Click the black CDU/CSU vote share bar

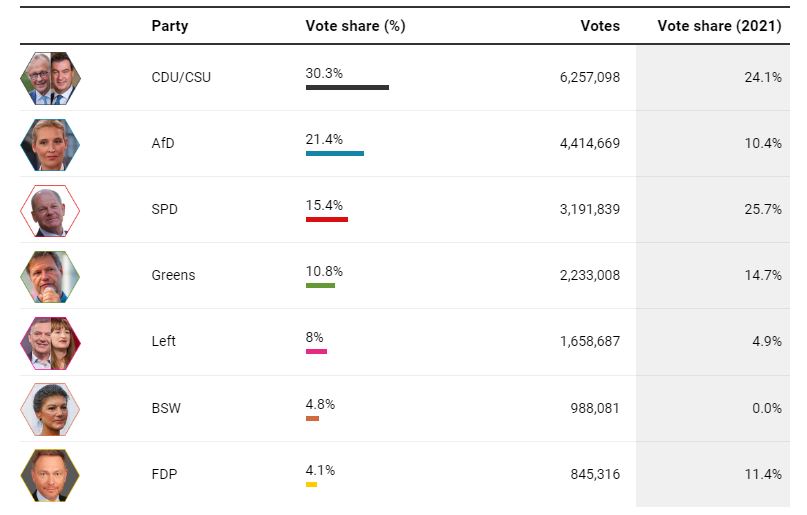click(x=347, y=88)
